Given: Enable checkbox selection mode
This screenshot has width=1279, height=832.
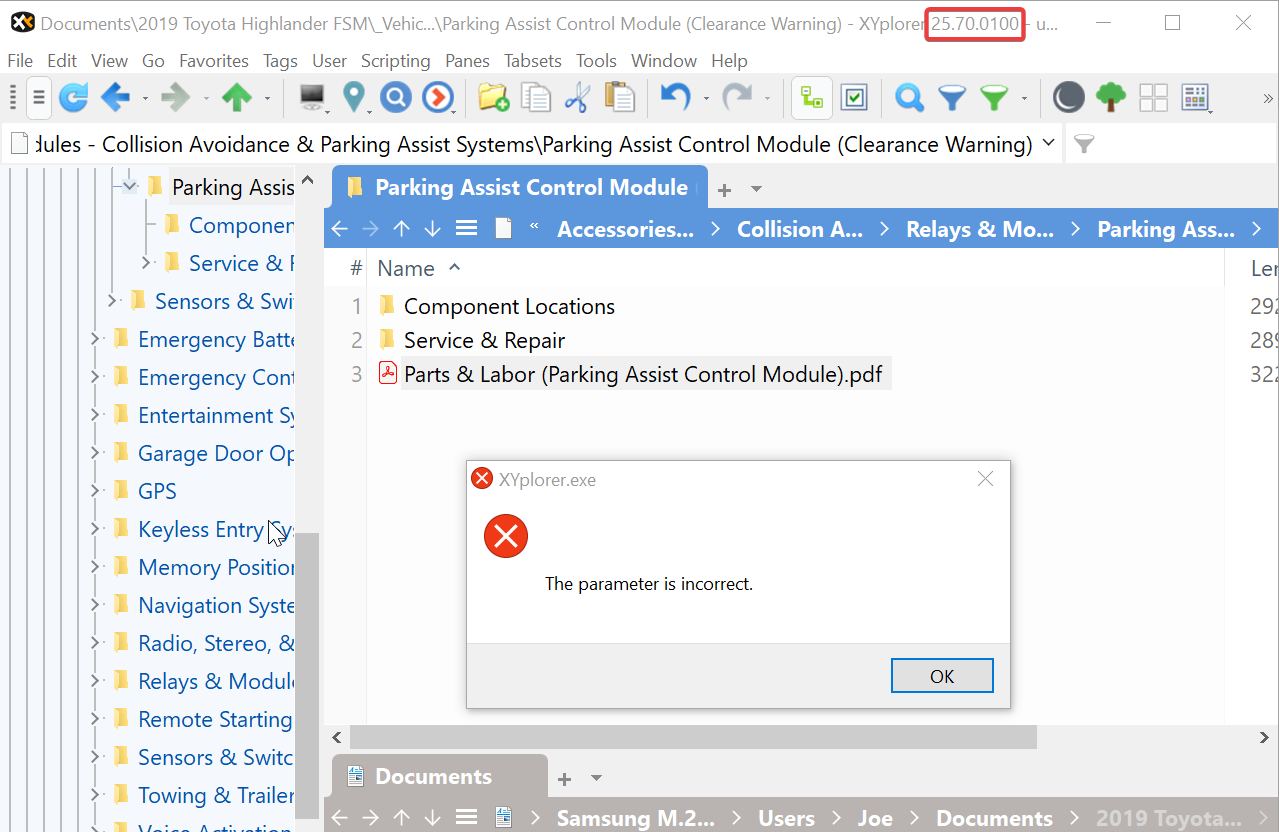Looking at the screenshot, I should [x=854, y=97].
